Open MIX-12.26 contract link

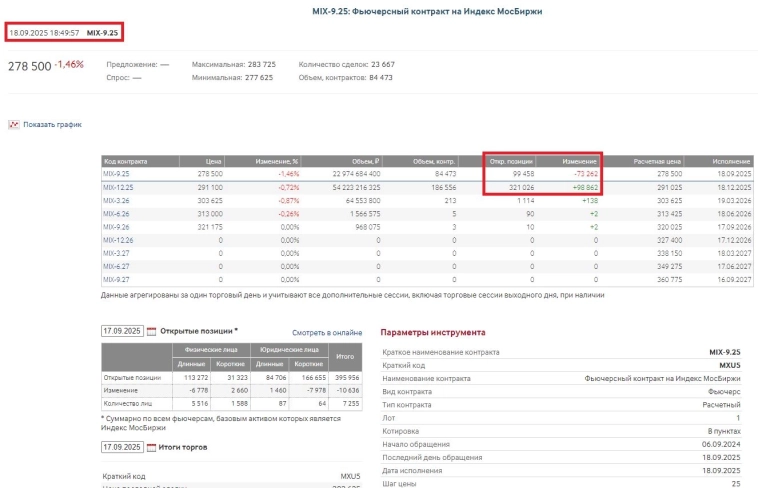click(x=120, y=240)
